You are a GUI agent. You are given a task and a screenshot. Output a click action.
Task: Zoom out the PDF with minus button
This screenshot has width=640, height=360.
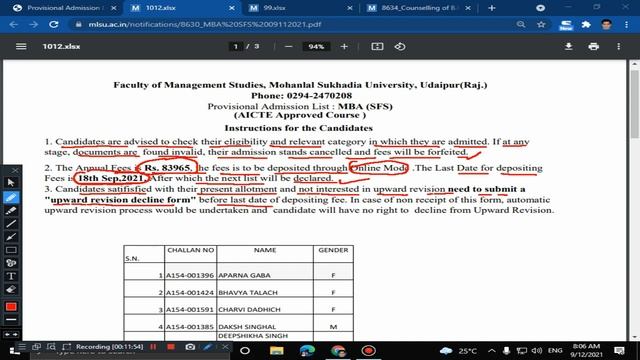[289, 47]
